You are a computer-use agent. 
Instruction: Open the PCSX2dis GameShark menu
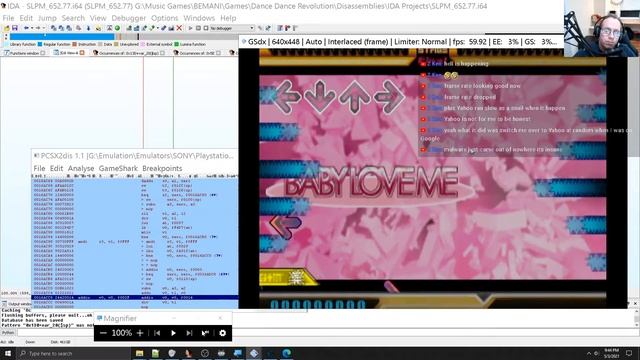point(118,168)
